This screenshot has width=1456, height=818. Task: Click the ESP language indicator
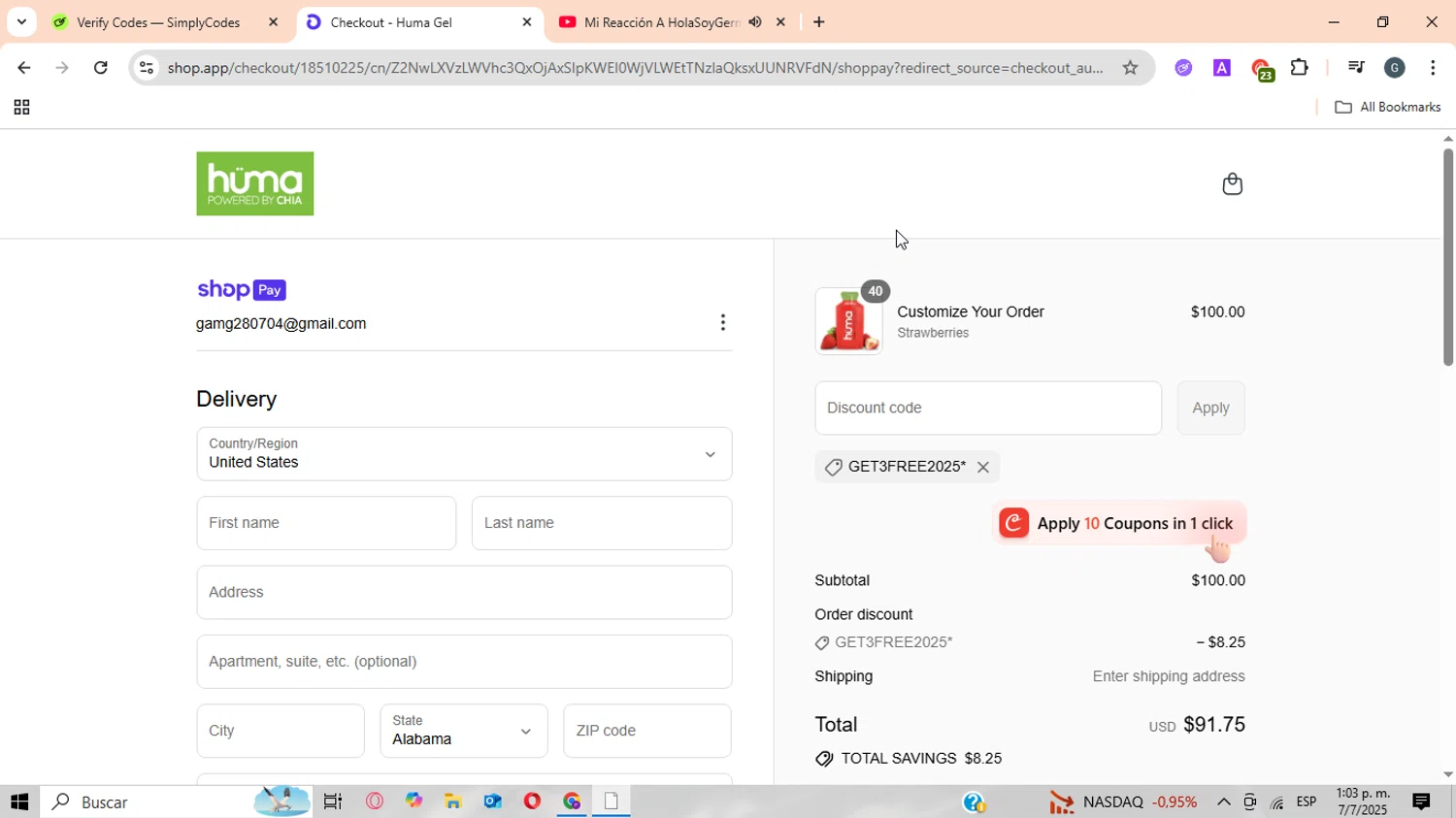[1307, 802]
